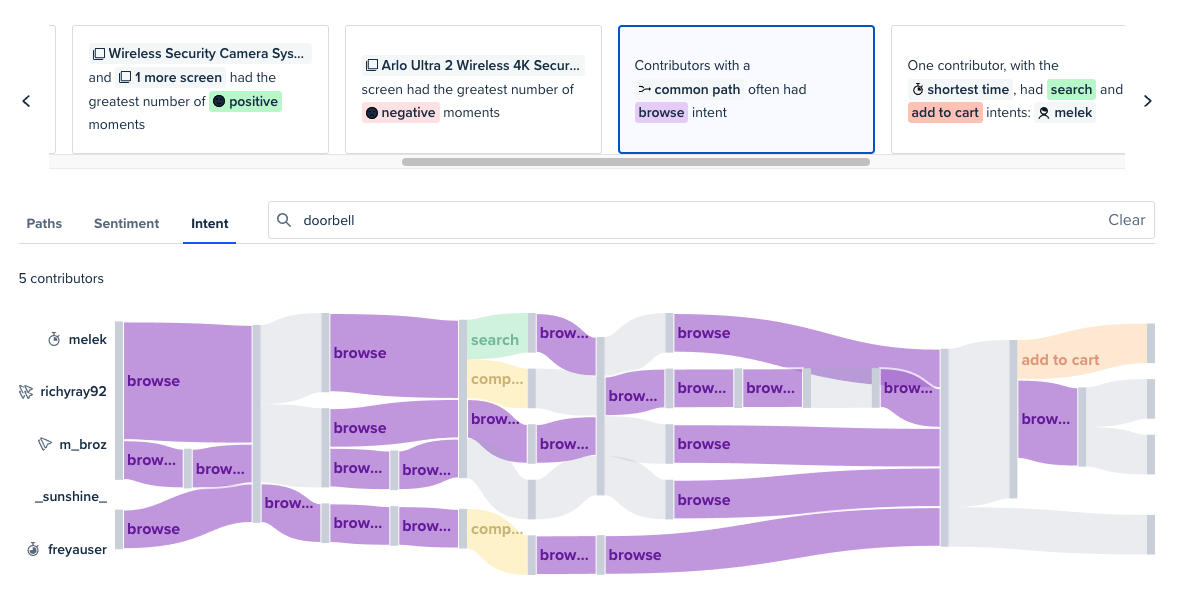The height and width of the screenshot is (606, 1179).
Task: Clear the doorbell search filter
Action: click(x=1126, y=220)
